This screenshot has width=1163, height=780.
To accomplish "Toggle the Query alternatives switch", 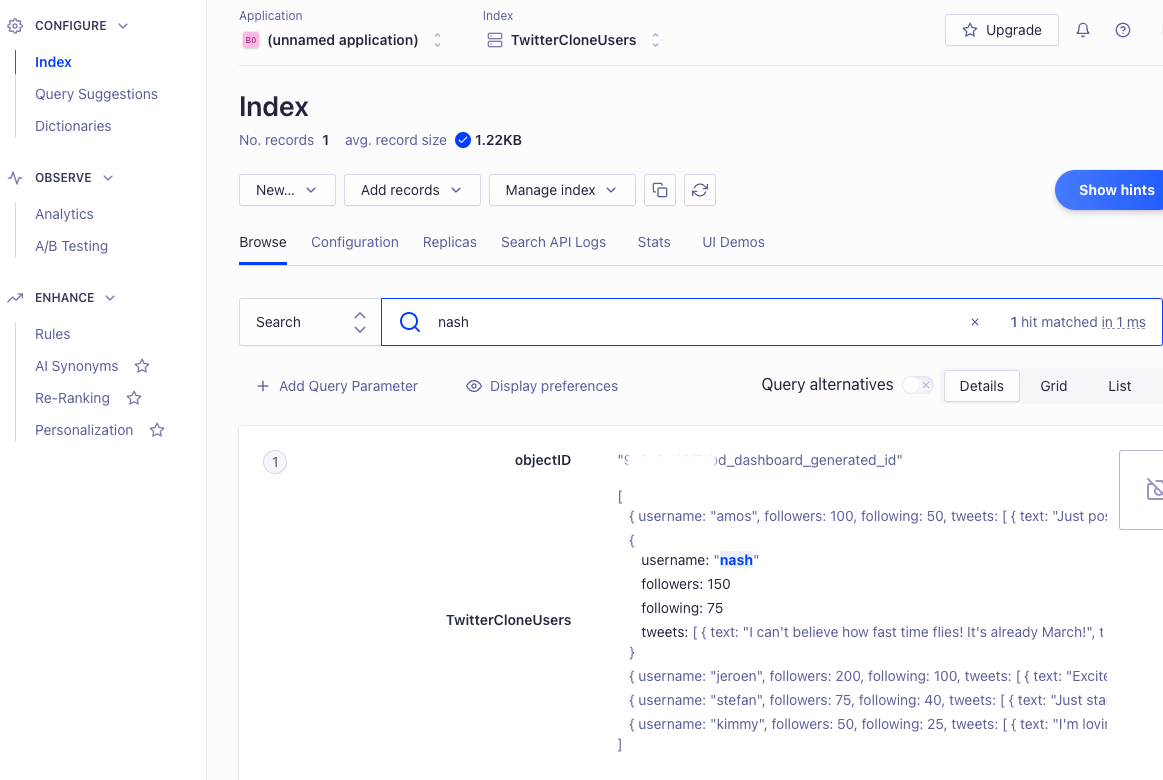I will [x=917, y=384].
